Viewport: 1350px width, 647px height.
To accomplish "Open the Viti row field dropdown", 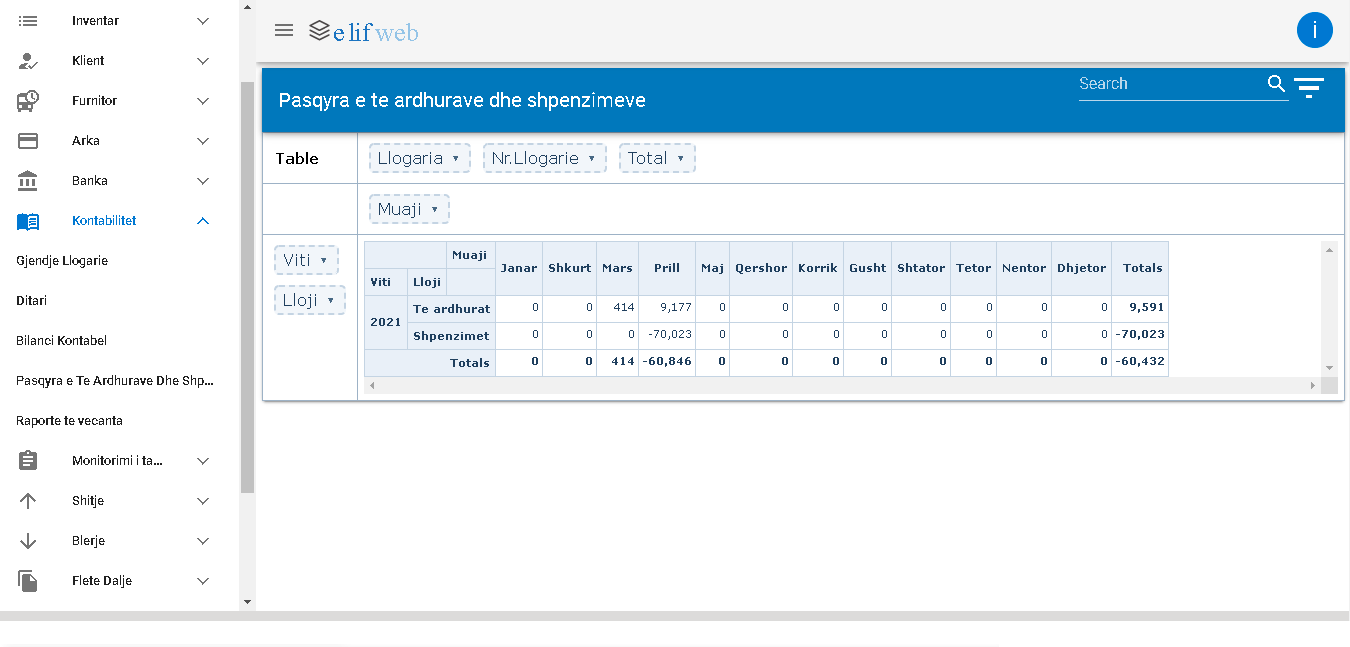I will [x=323, y=260].
